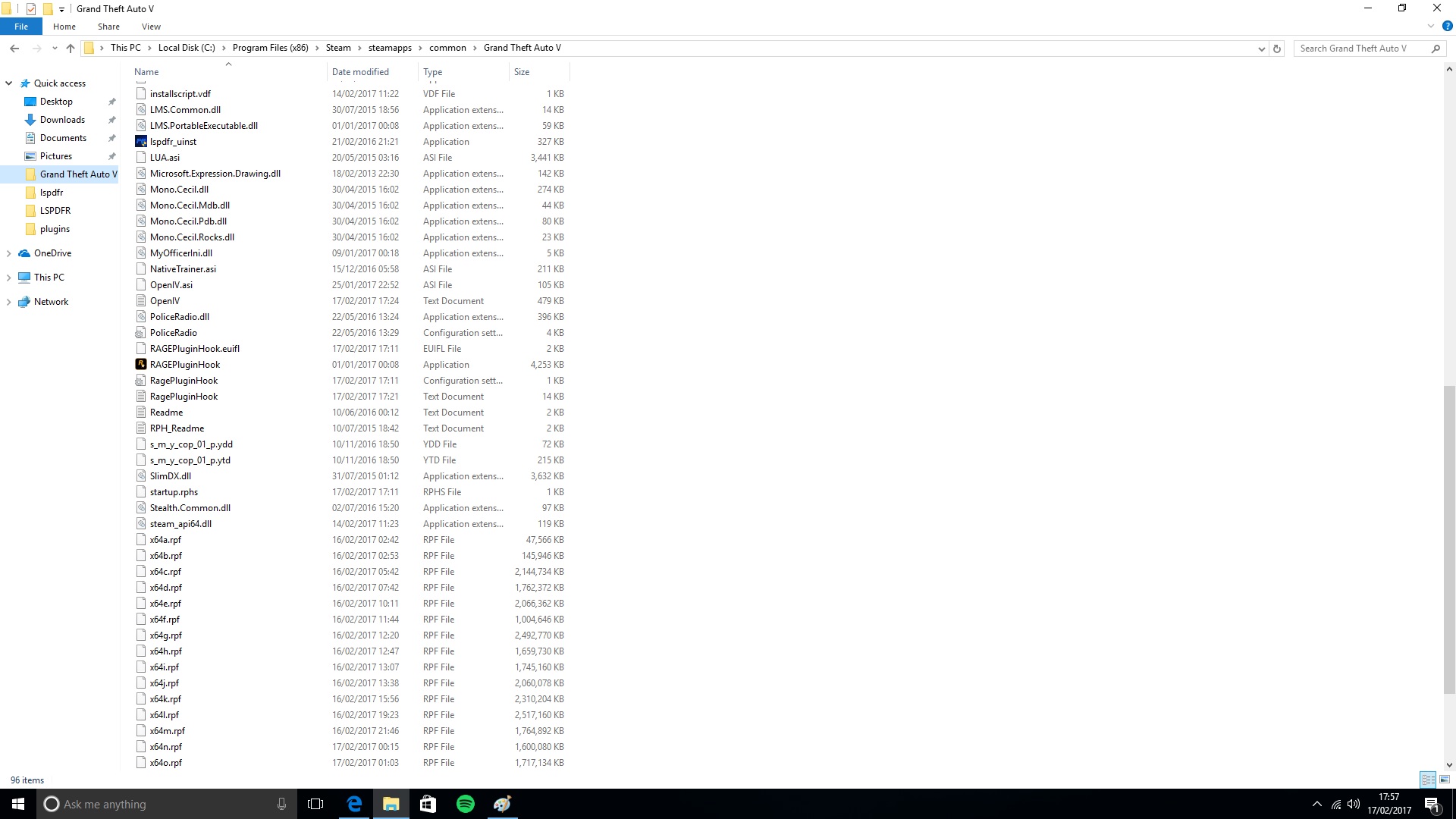Image resolution: width=1456 pixels, height=819 pixels.
Task: Open the Spotify taskbar icon
Action: point(465,804)
